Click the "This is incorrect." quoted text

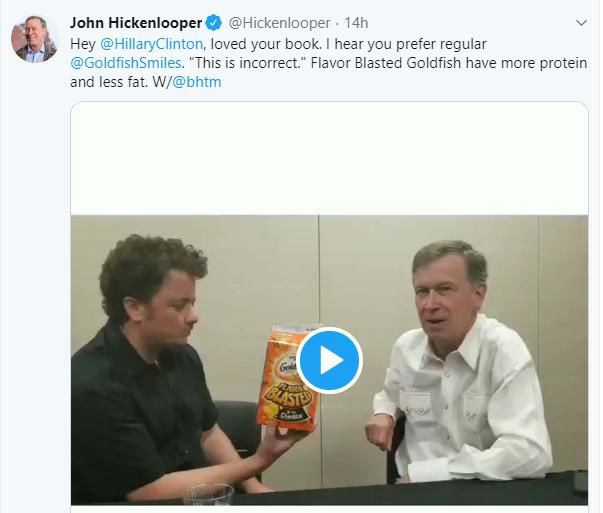click(245, 63)
